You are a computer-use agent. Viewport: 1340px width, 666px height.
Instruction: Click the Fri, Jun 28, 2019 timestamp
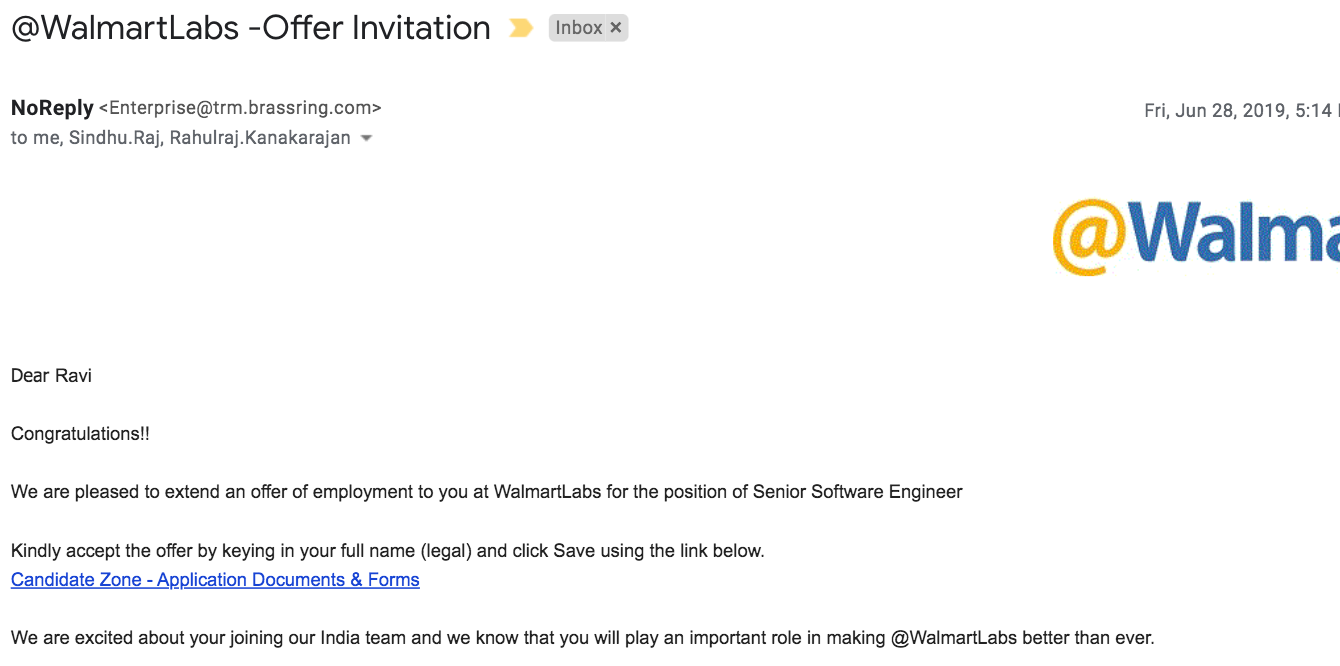click(1238, 111)
